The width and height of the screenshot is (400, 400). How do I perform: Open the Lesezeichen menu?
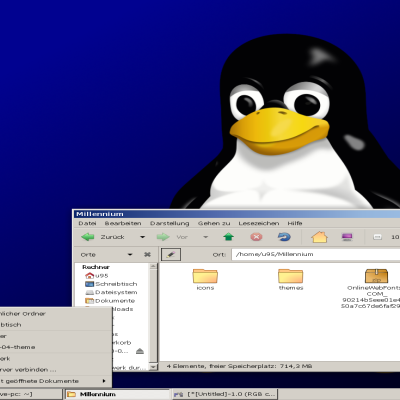[x=259, y=223]
